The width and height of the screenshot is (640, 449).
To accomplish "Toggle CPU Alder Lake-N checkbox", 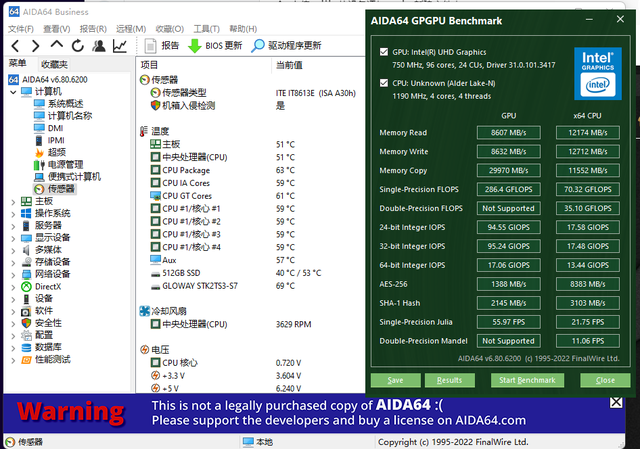I will coord(384,83).
